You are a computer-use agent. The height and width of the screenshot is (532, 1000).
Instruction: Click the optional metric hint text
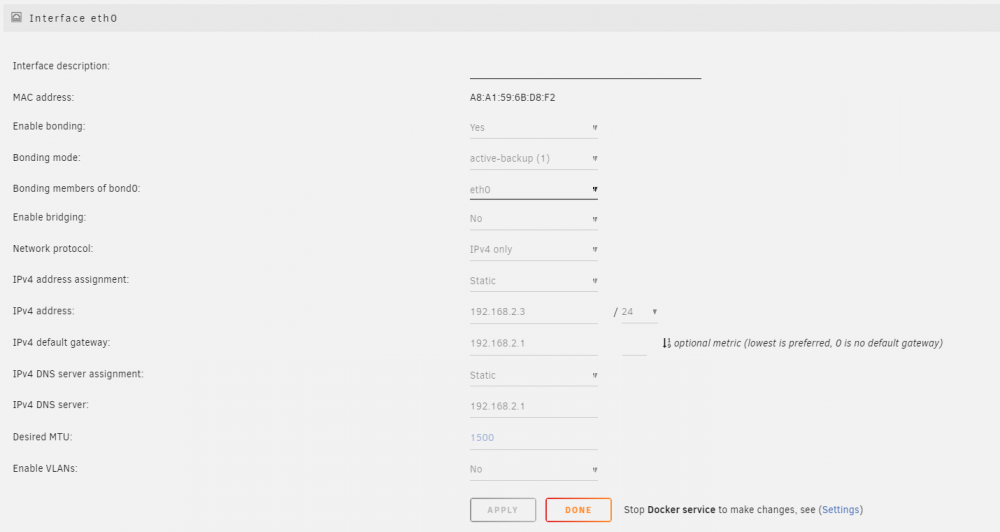click(x=808, y=343)
